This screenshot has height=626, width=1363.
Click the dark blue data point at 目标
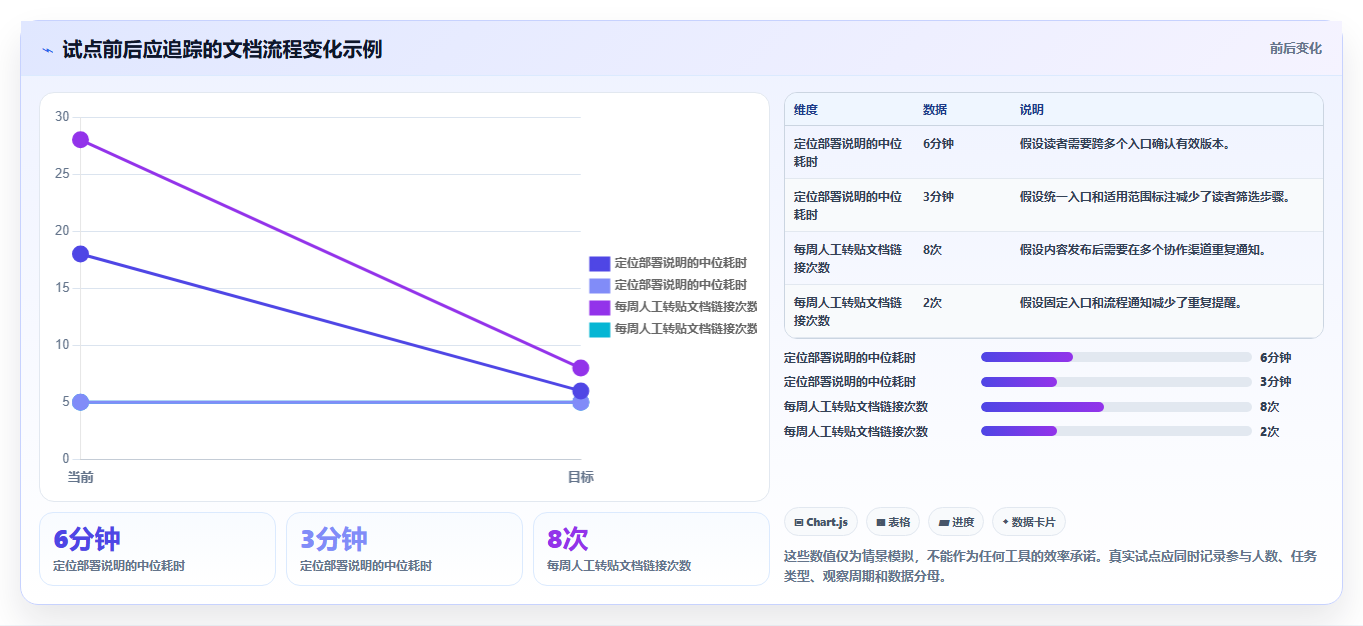(x=581, y=391)
